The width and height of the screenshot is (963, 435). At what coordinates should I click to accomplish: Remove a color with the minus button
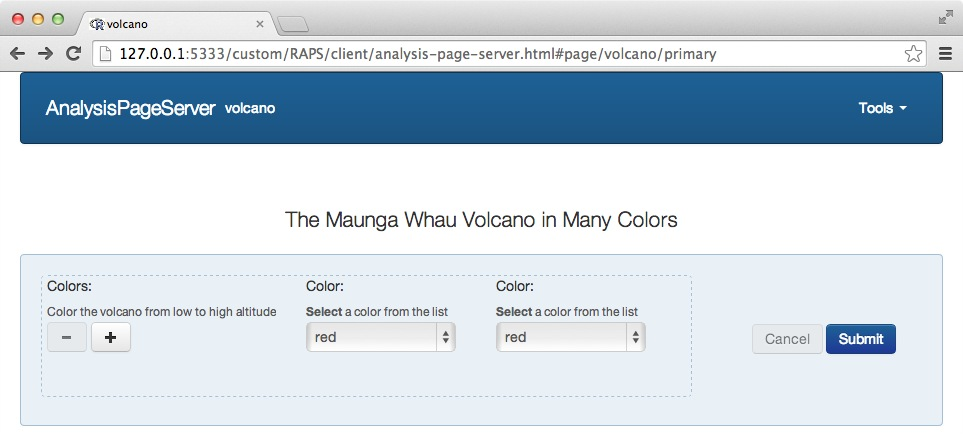tap(67, 338)
